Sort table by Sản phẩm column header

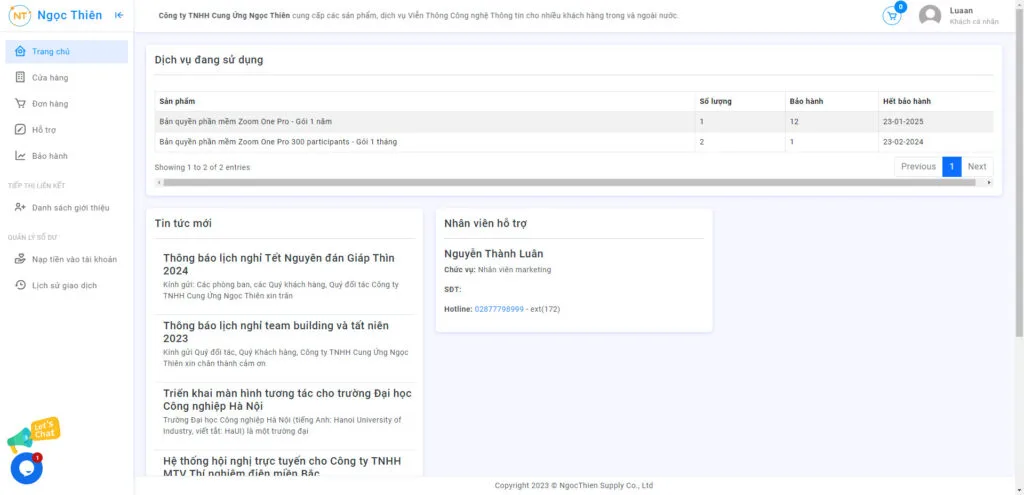(424, 101)
